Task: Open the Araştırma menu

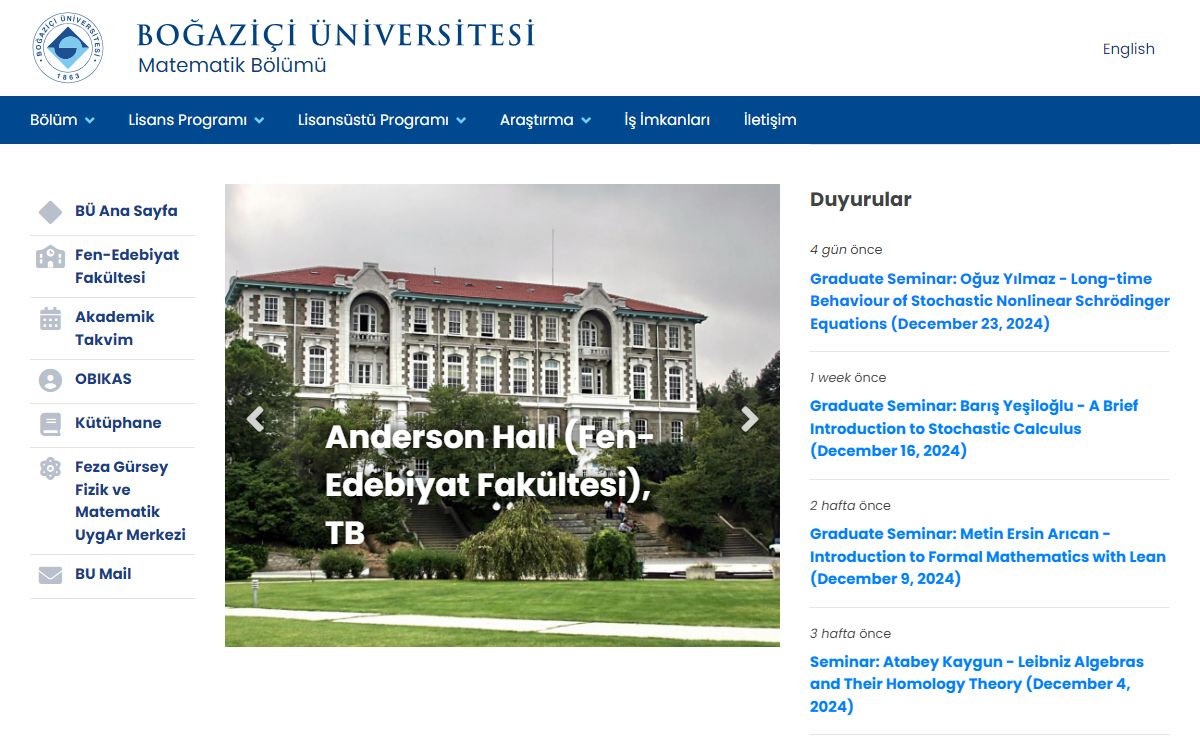Action: [537, 120]
